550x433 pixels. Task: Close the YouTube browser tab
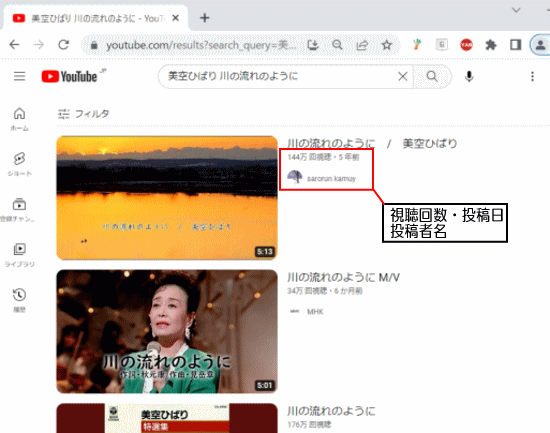click(176, 18)
